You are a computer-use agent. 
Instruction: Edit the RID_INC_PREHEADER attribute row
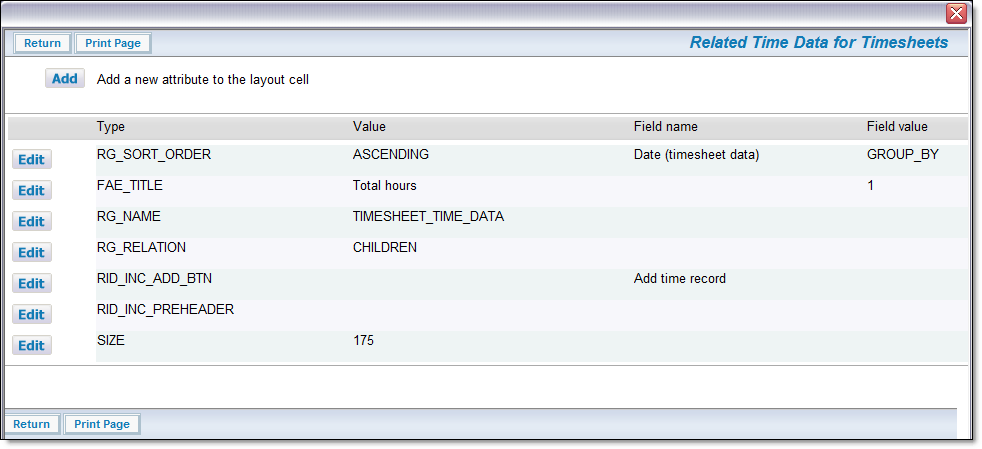click(x=31, y=314)
